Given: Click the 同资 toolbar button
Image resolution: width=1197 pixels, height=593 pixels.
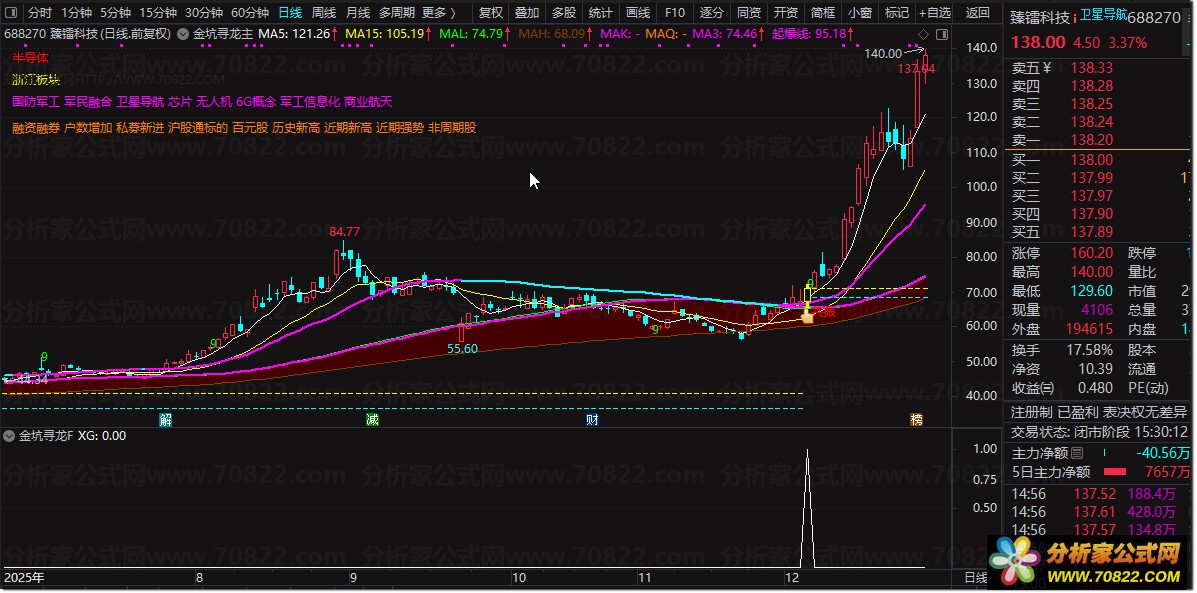Looking at the screenshot, I should pyautogui.click(x=749, y=12).
